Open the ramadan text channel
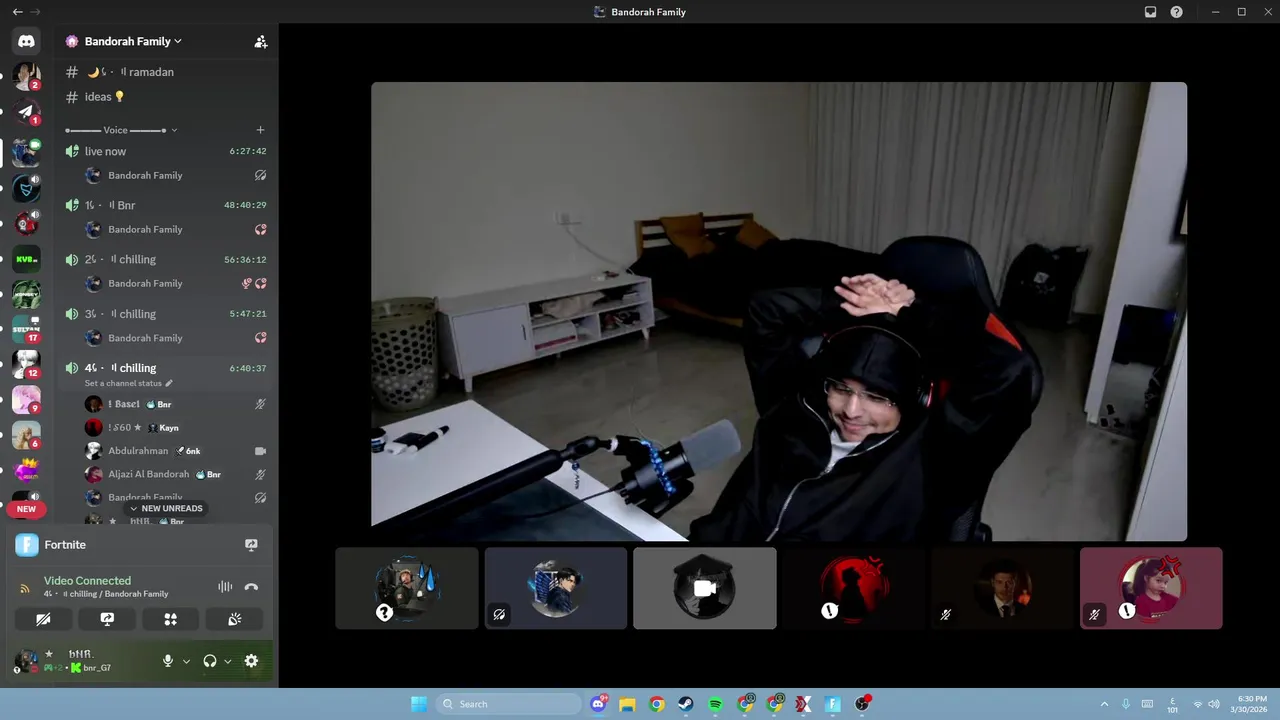The image size is (1280, 720). point(166,72)
